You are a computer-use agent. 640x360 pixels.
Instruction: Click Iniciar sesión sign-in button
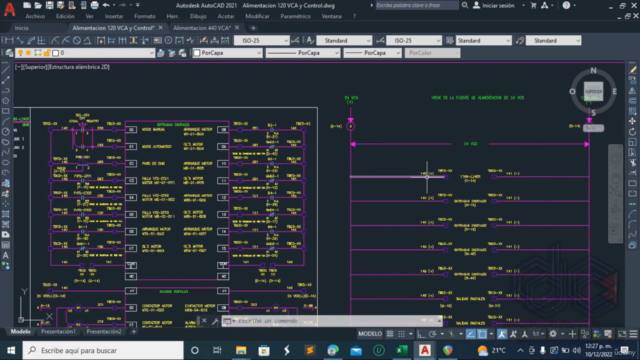[x=494, y=5]
